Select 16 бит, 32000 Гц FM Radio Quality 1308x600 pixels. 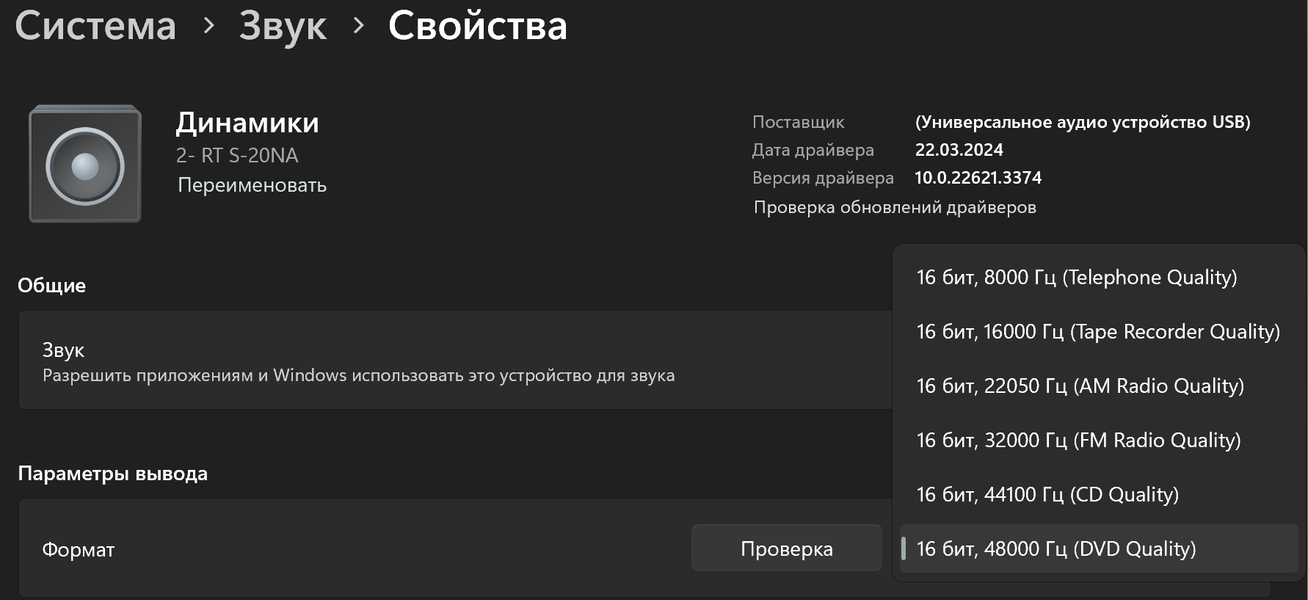click(1078, 440)
